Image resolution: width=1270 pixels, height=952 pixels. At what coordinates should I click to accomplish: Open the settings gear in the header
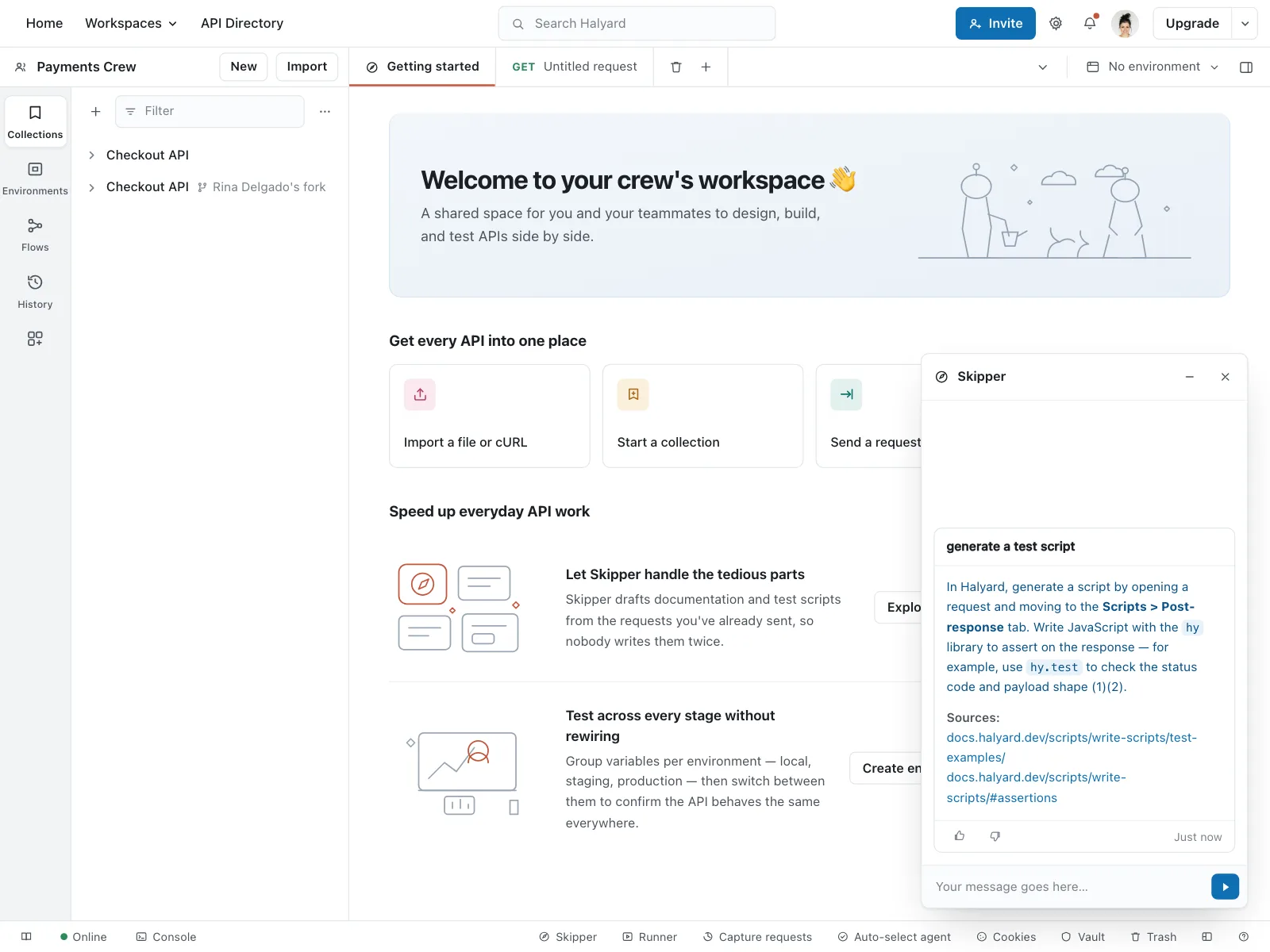click(x=1056, y=24)
